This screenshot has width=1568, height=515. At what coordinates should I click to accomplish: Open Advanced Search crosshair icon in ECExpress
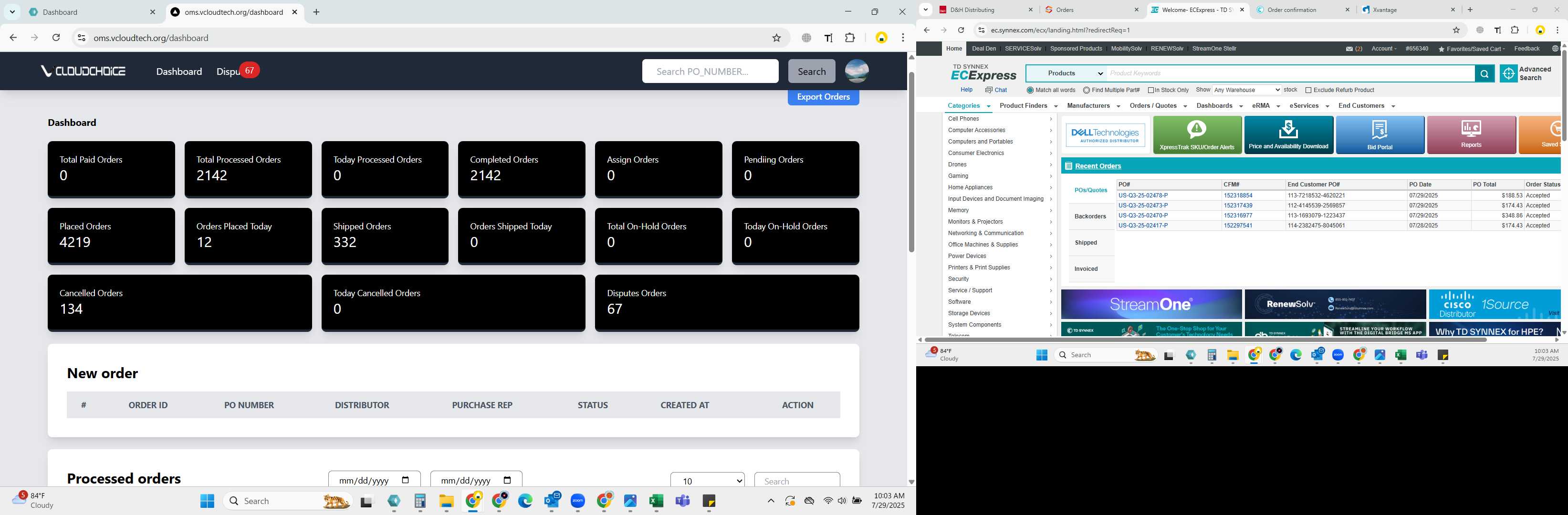click(x=1508, y=73)
